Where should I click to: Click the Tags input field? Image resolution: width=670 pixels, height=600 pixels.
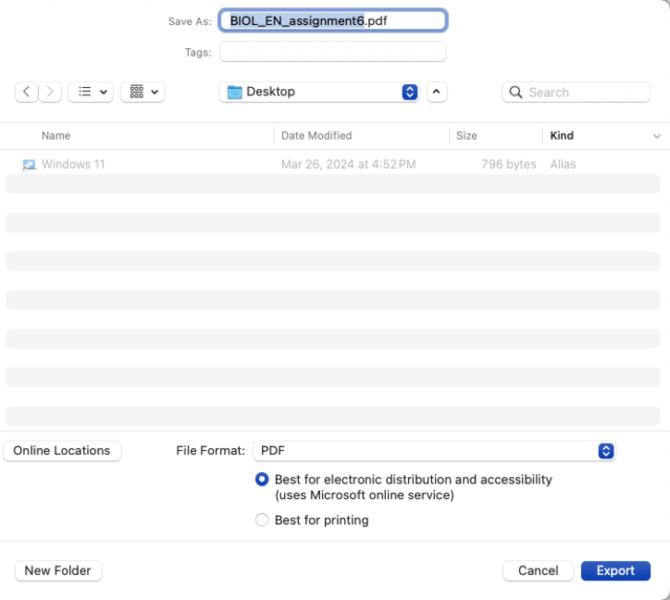point(333,52)
